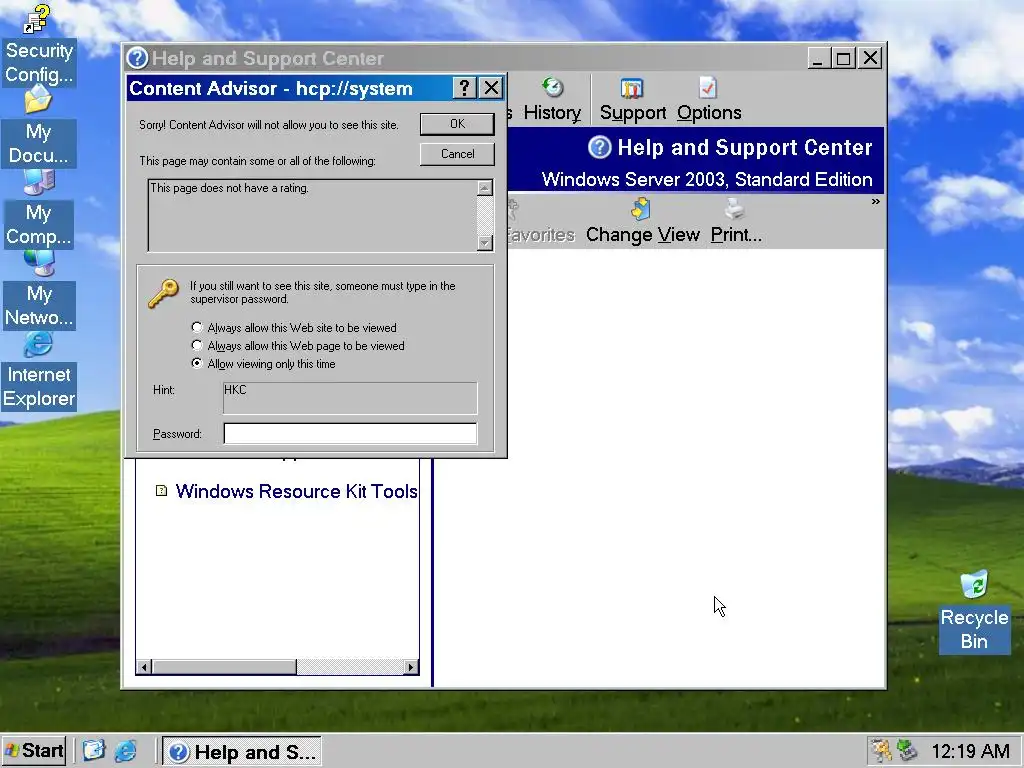Click Cancel in Content Advisor
Image resolution: width=1024 pixels, height=768 pixels.
457,154
